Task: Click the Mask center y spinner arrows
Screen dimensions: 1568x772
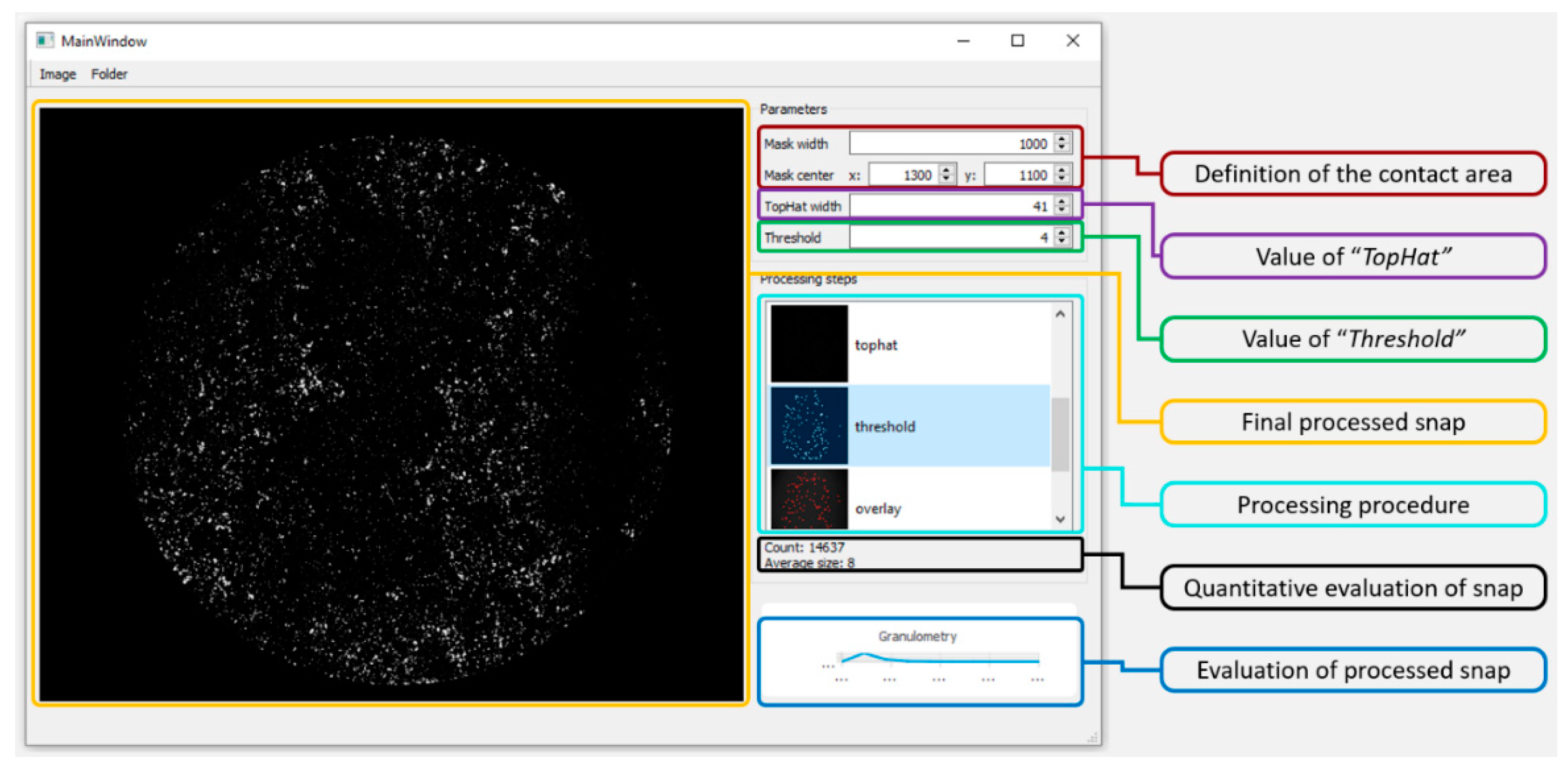Action: click(1062, 175)
